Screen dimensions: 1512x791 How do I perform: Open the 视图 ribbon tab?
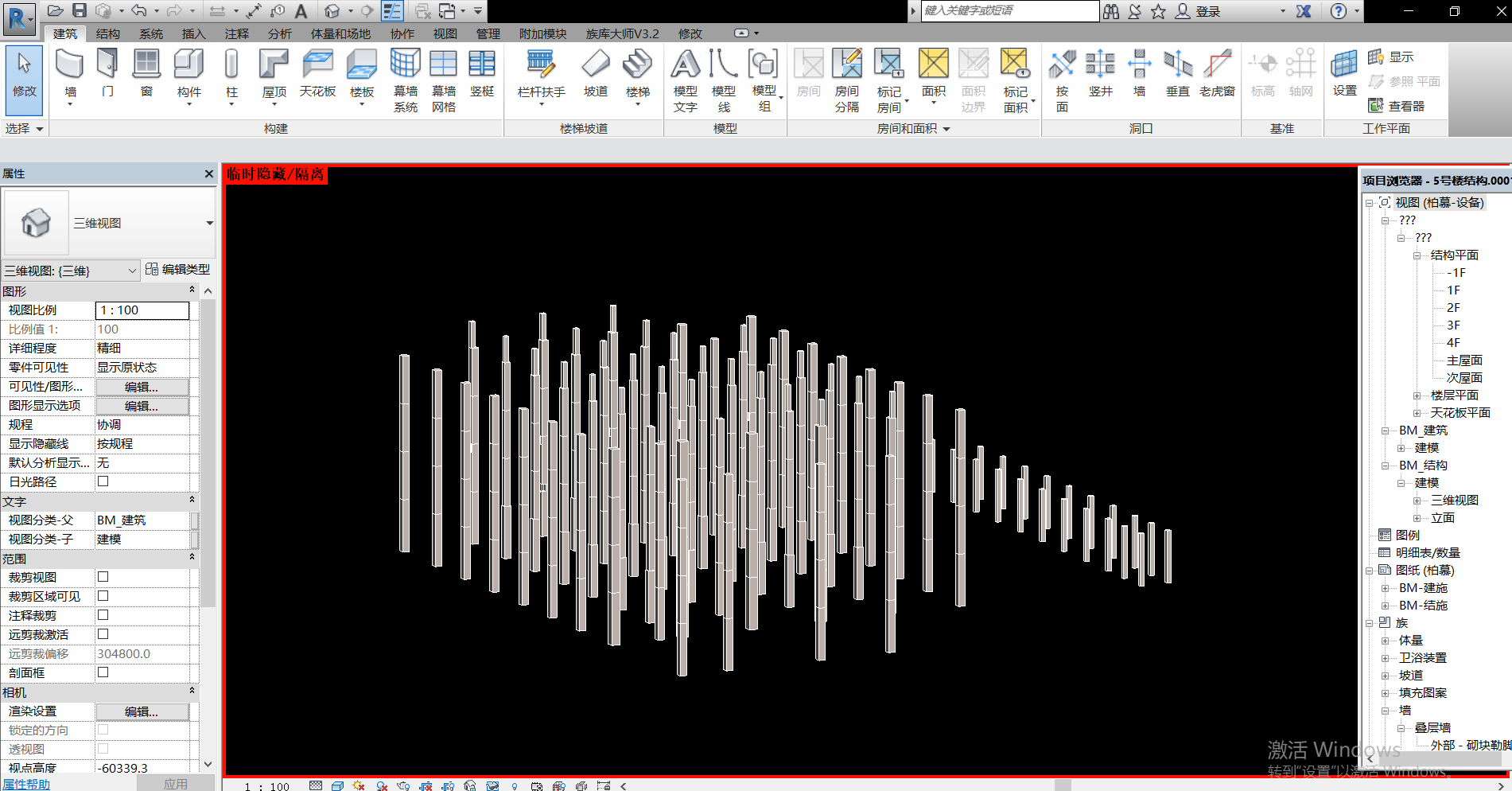click(x=445, y=33)
